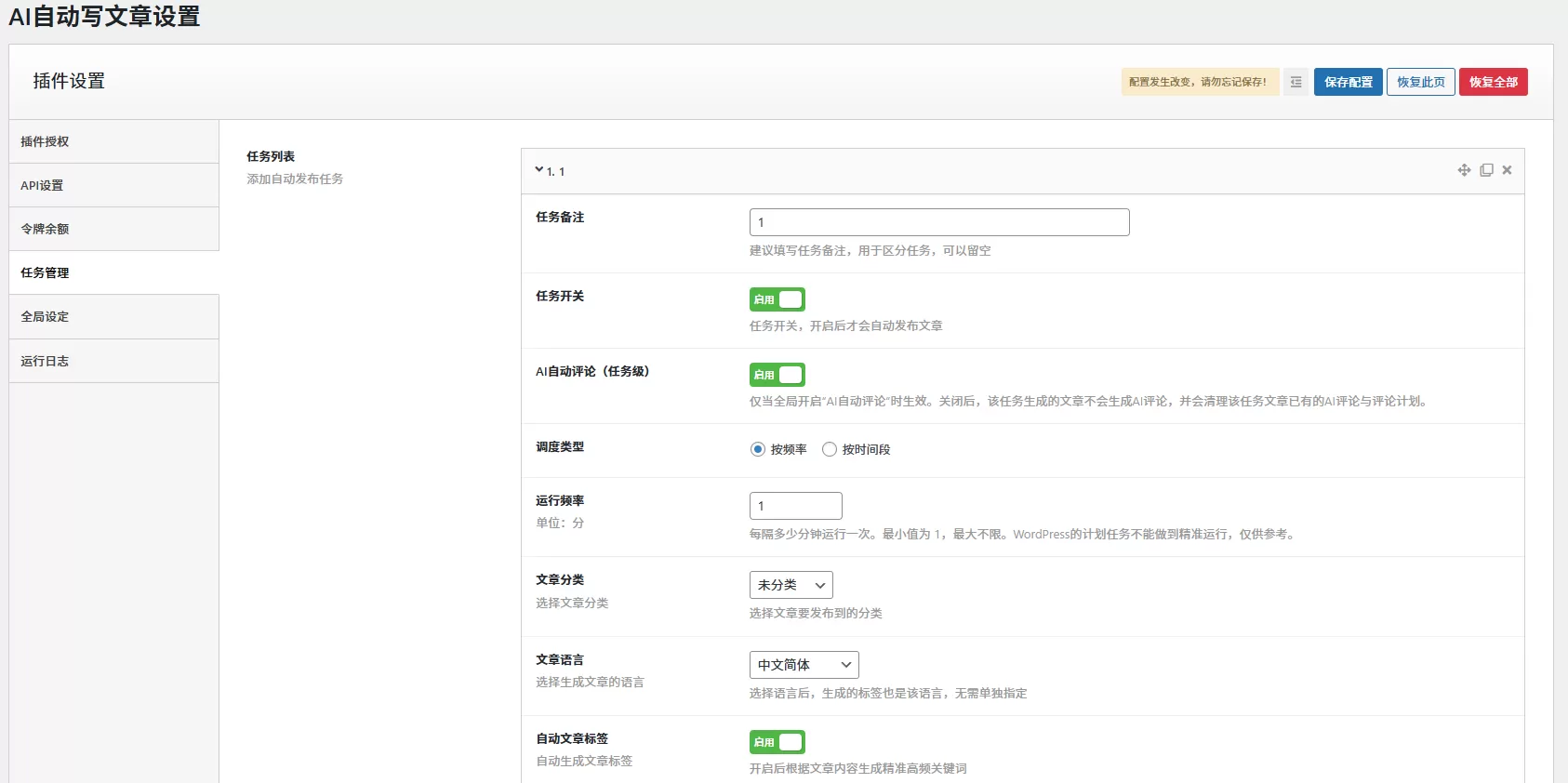Screen dimensions: 1568x783
Task: Choose 按时间段 scheduling type
Action: click(x=830, y=449)
